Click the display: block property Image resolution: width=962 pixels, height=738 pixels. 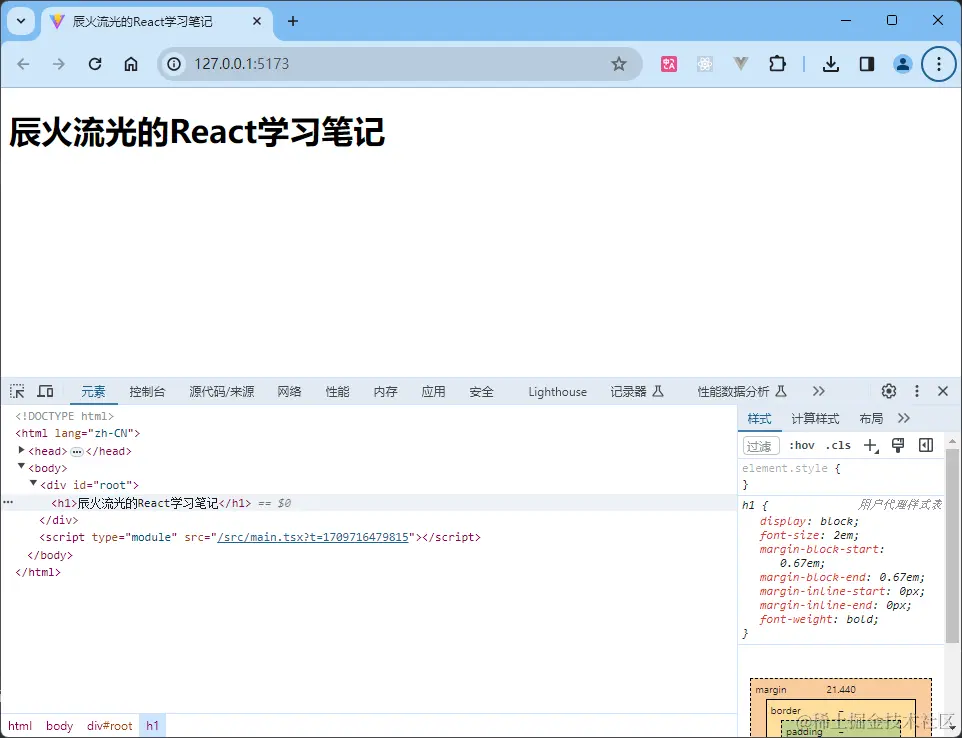809,521
